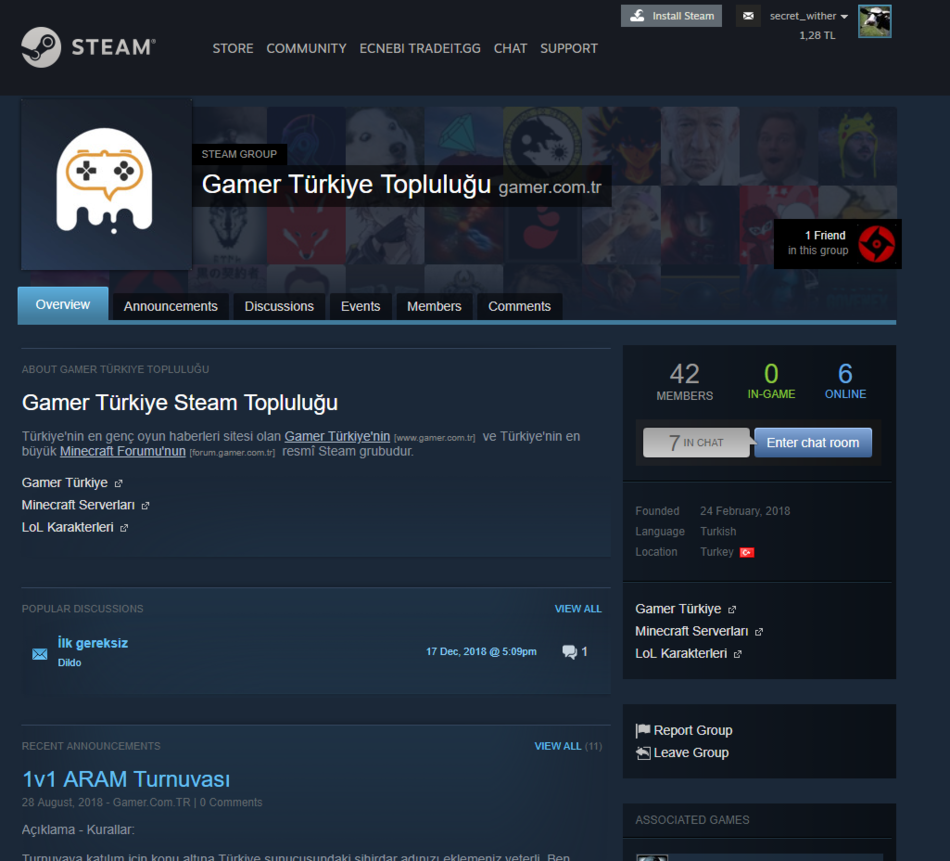Open the ECNEBI TRADEIT.GG menu

click(420, 48)
